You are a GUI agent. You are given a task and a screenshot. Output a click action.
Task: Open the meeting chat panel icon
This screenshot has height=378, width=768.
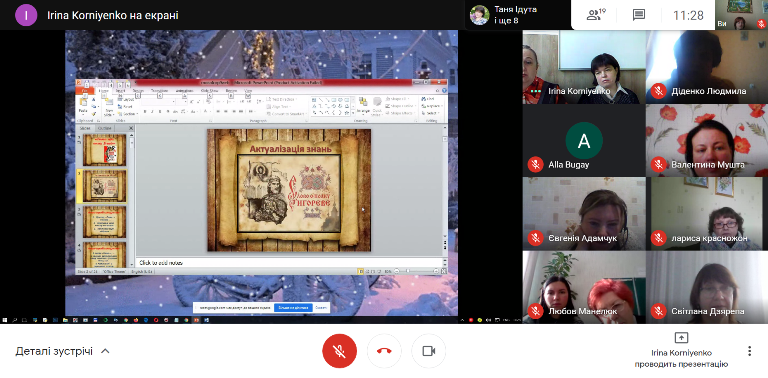click(x=639, y=15)
